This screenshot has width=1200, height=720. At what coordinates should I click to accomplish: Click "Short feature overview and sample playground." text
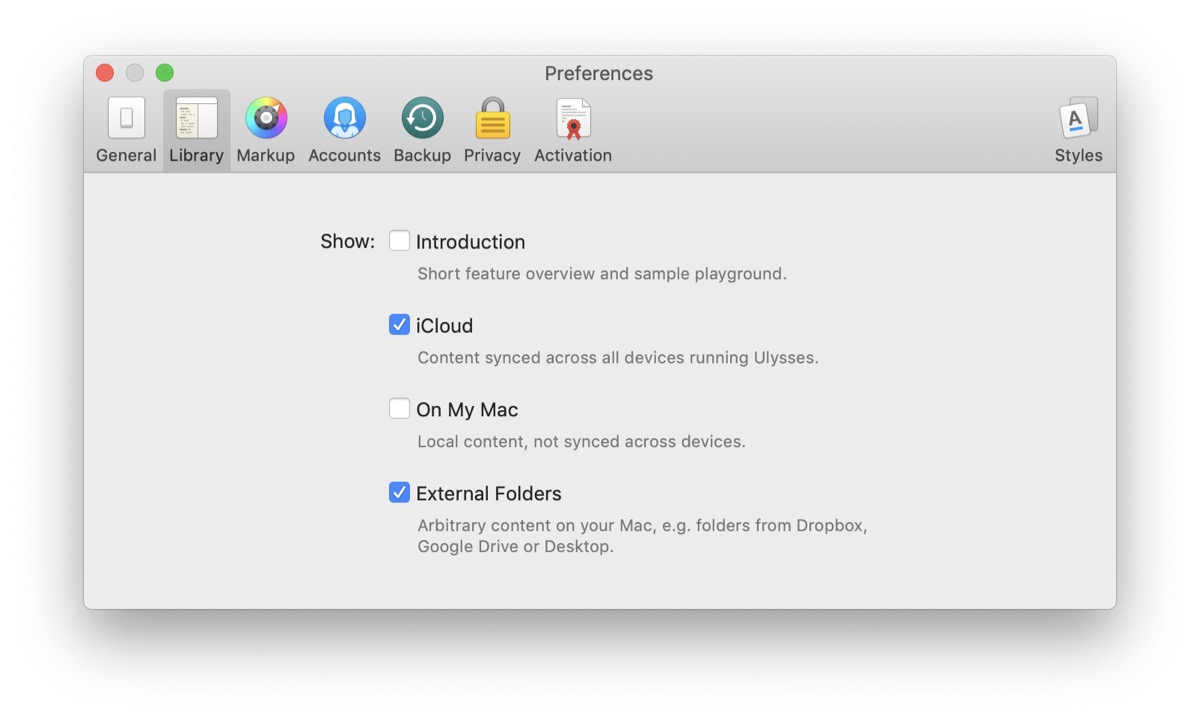click(602, 274)
